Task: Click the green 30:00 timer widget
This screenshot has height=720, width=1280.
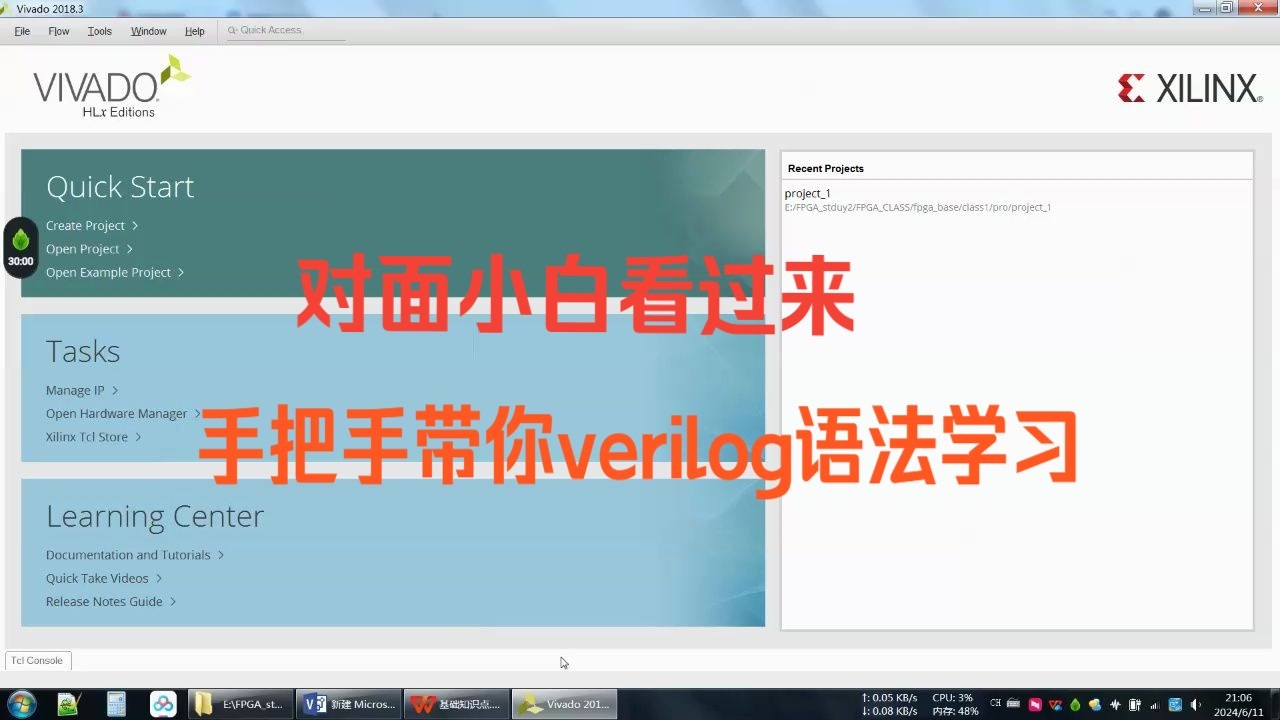Action: (x=21, y=247)
